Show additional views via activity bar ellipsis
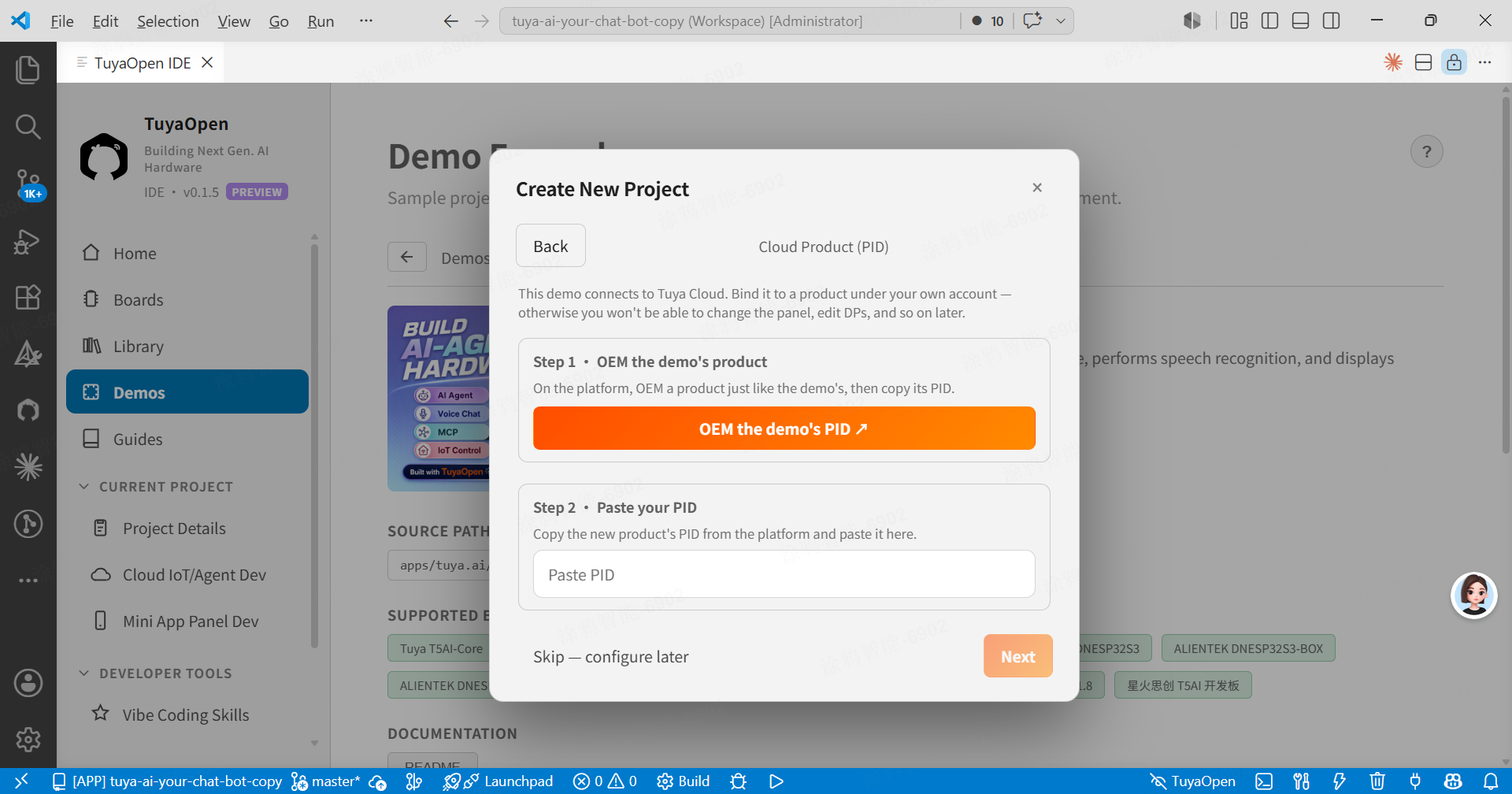 click(28, 581)
